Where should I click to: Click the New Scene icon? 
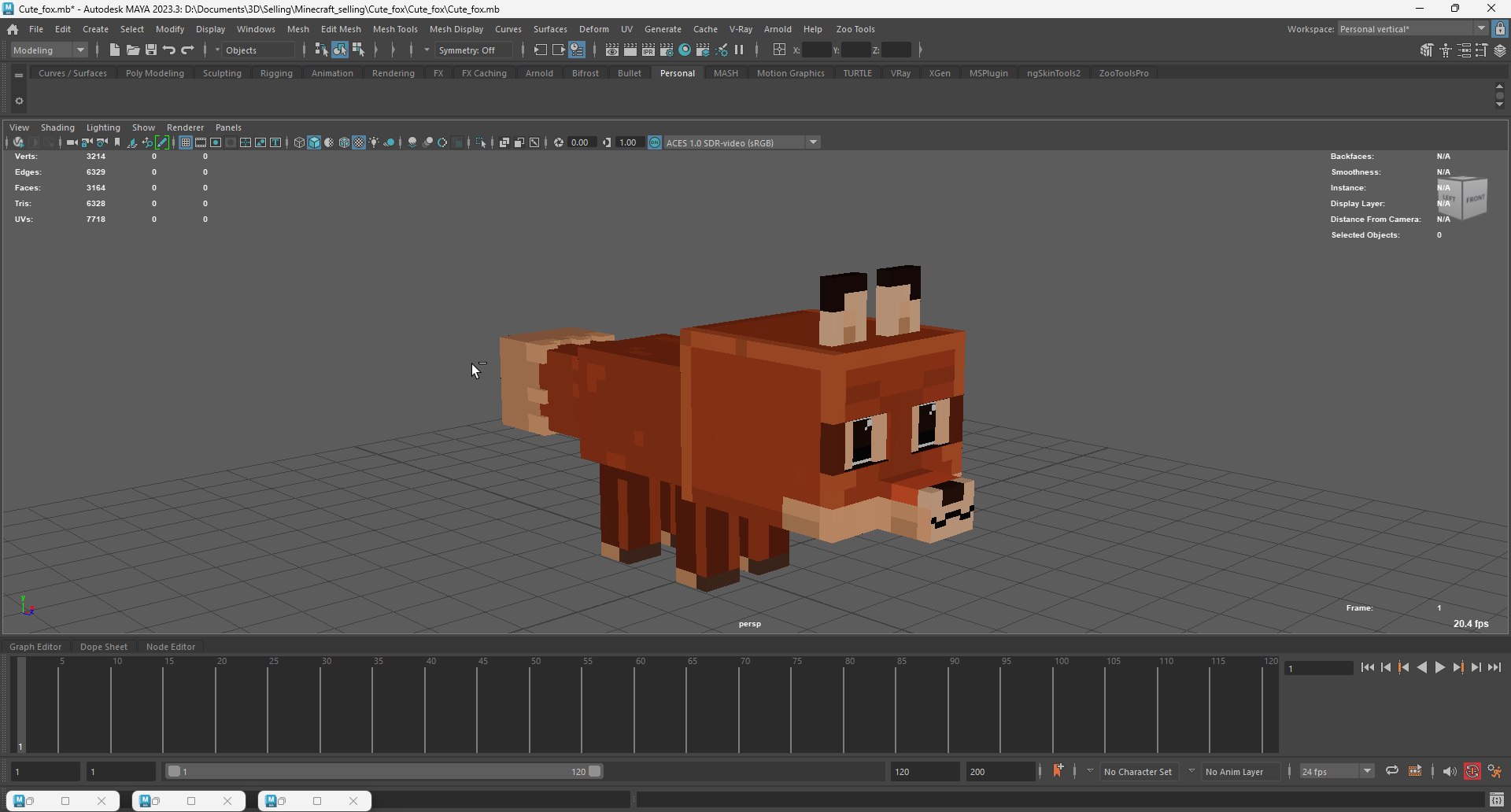pos(114,50)
